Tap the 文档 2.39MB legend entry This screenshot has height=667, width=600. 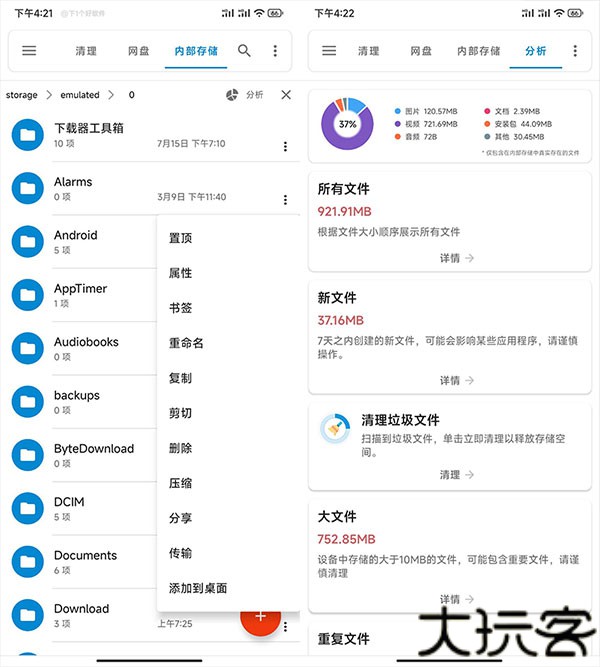pyautogui.click(x=512, y=111)
